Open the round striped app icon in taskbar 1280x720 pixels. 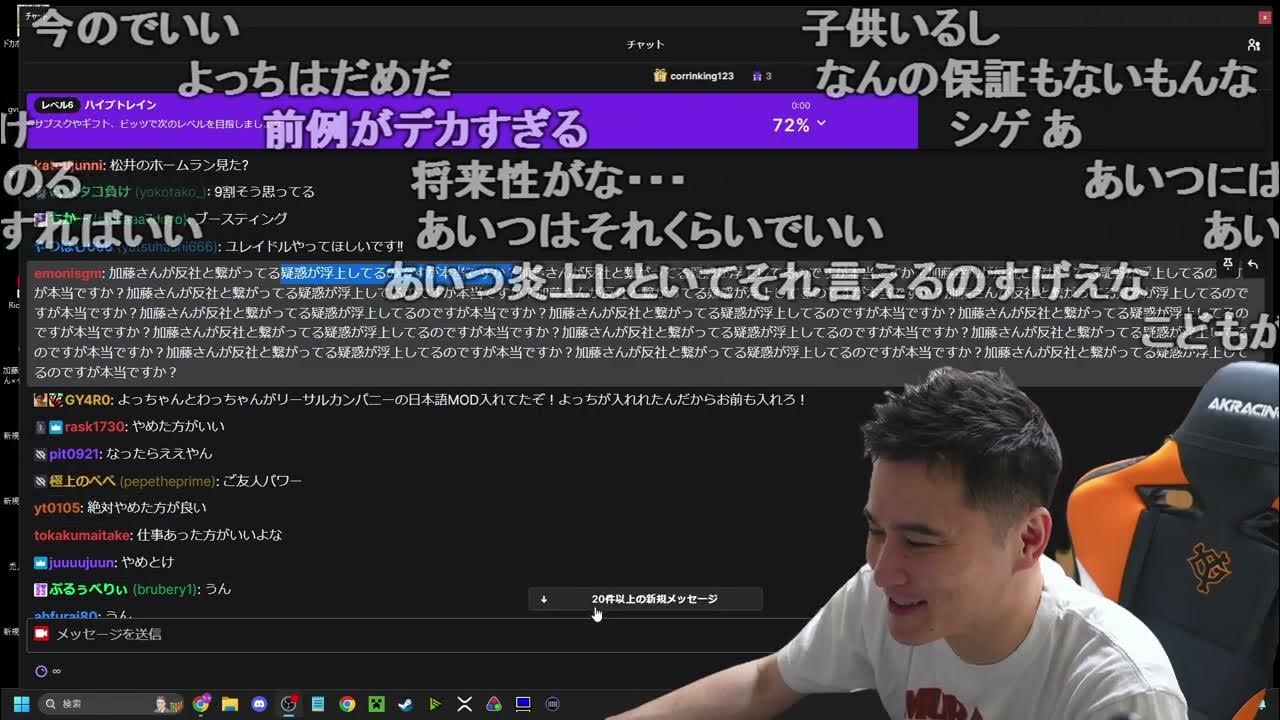pos(552,704)
